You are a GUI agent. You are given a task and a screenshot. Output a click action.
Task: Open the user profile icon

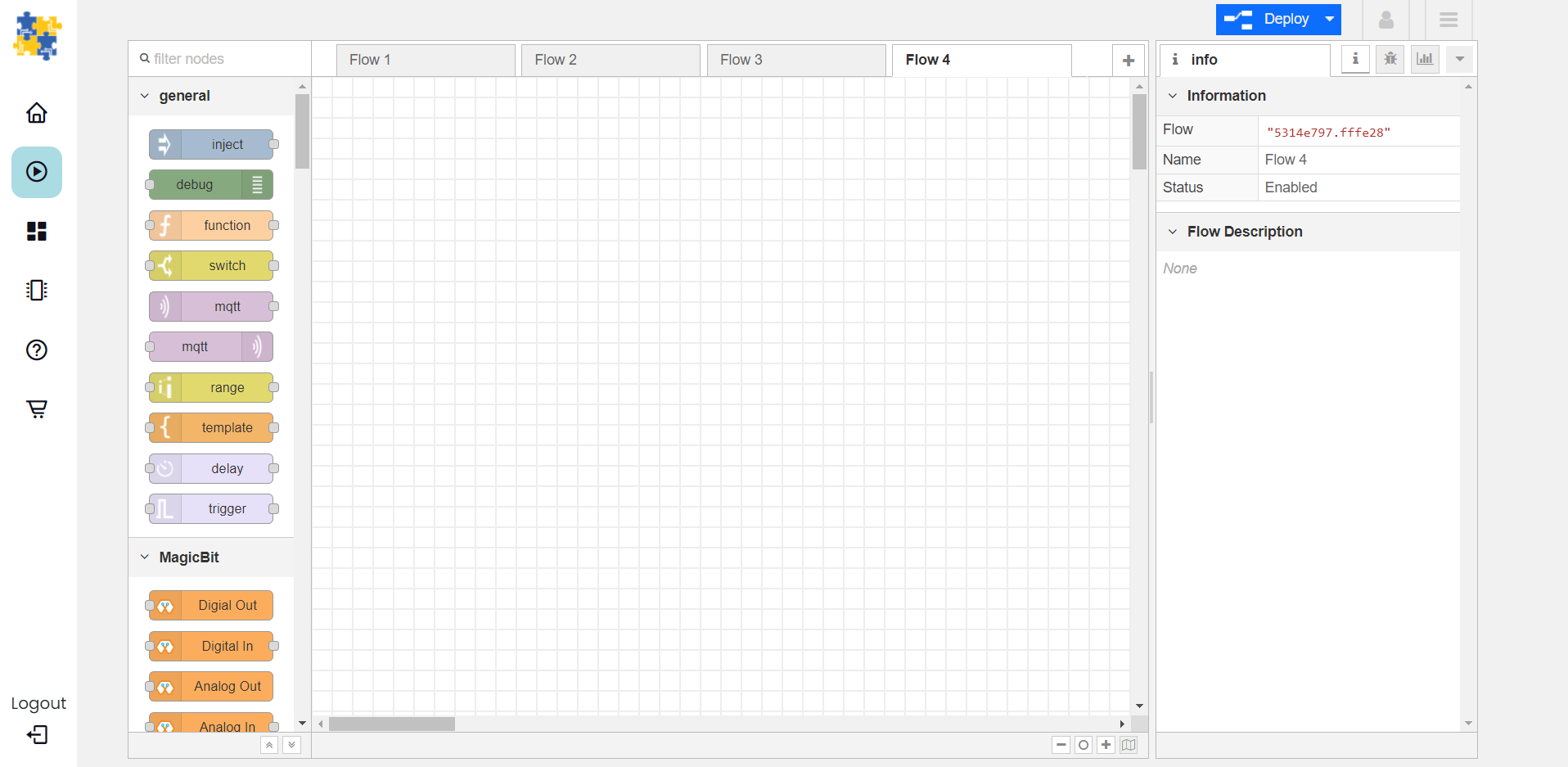1386,19
